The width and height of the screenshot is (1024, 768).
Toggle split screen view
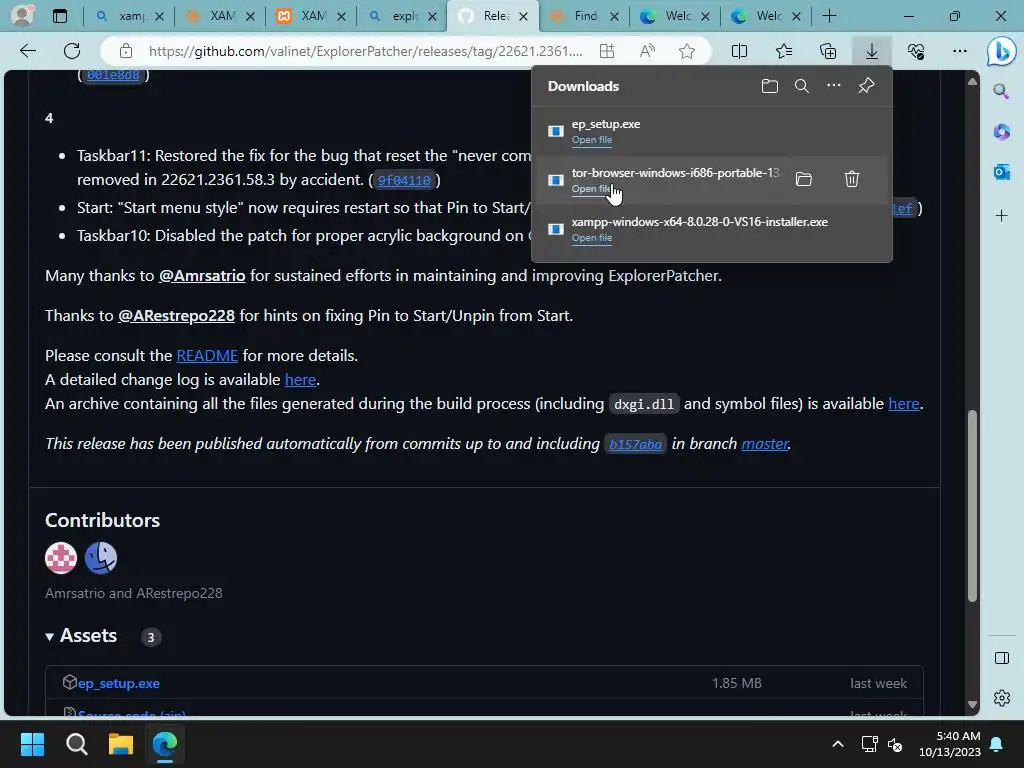(739, 51)
